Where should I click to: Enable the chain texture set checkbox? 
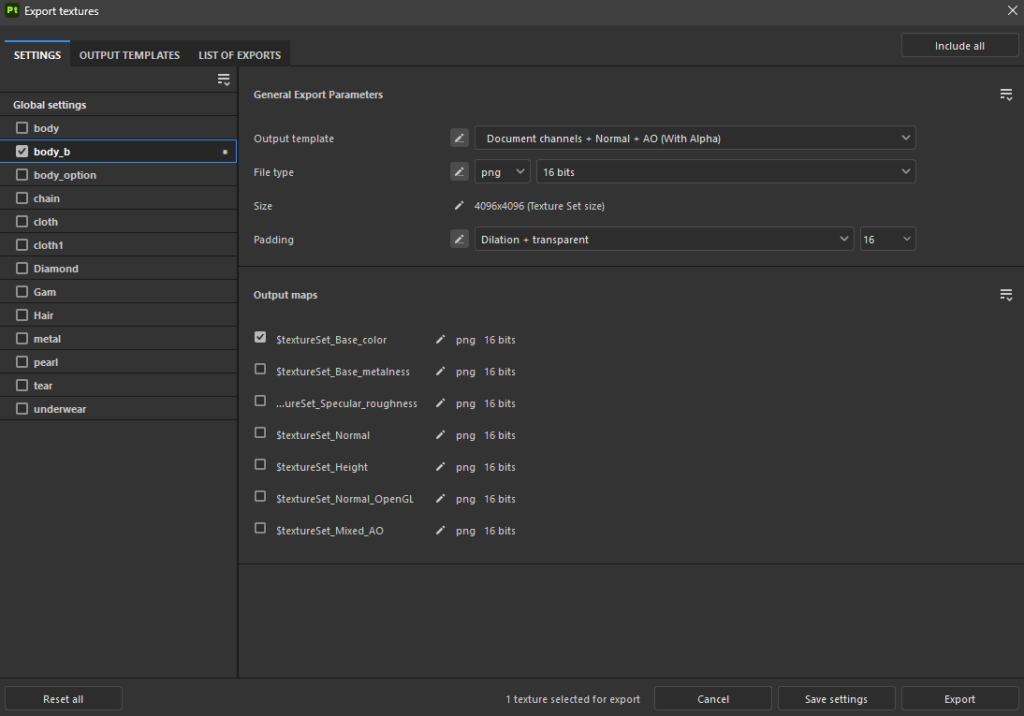click(22, 198)
